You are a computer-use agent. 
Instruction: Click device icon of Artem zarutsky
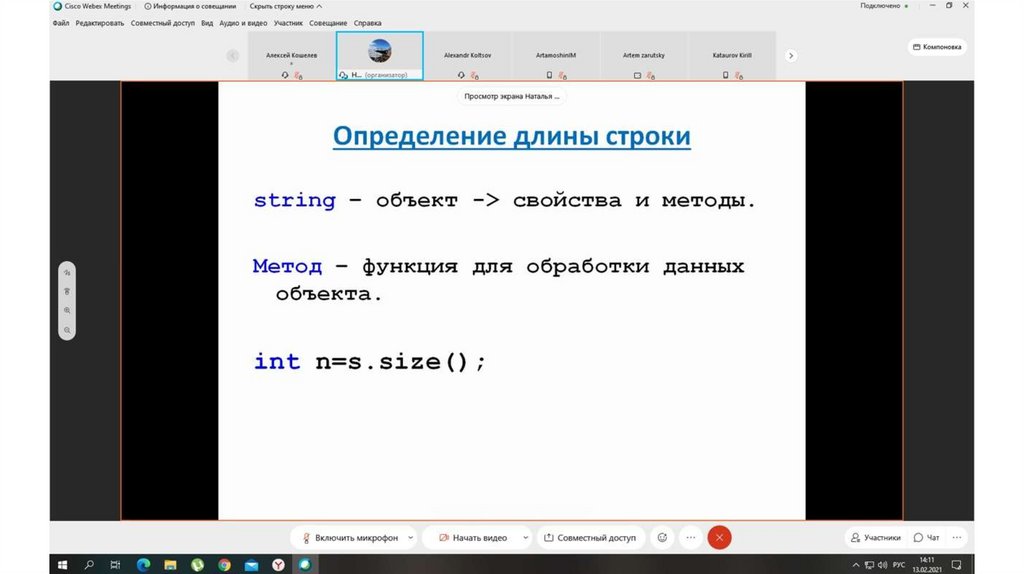637,75
